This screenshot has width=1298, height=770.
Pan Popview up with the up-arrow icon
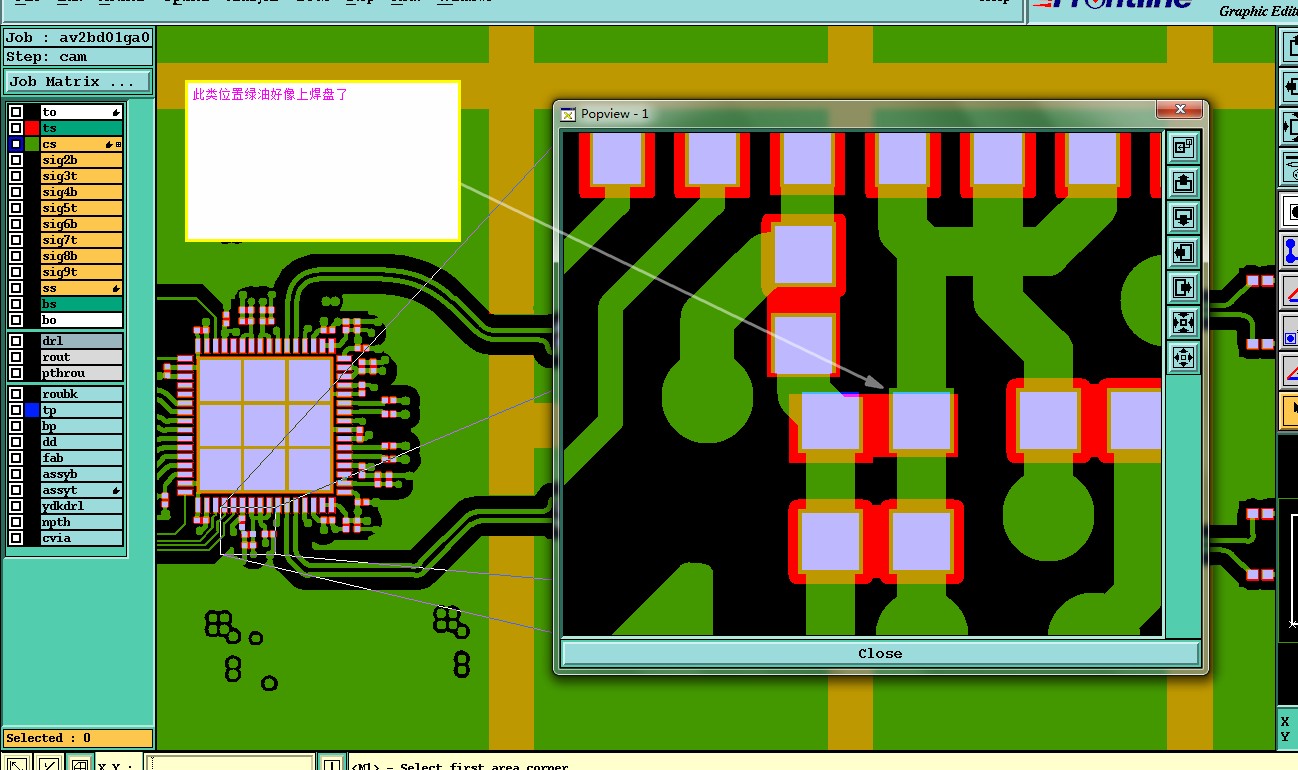point(1183,183)
